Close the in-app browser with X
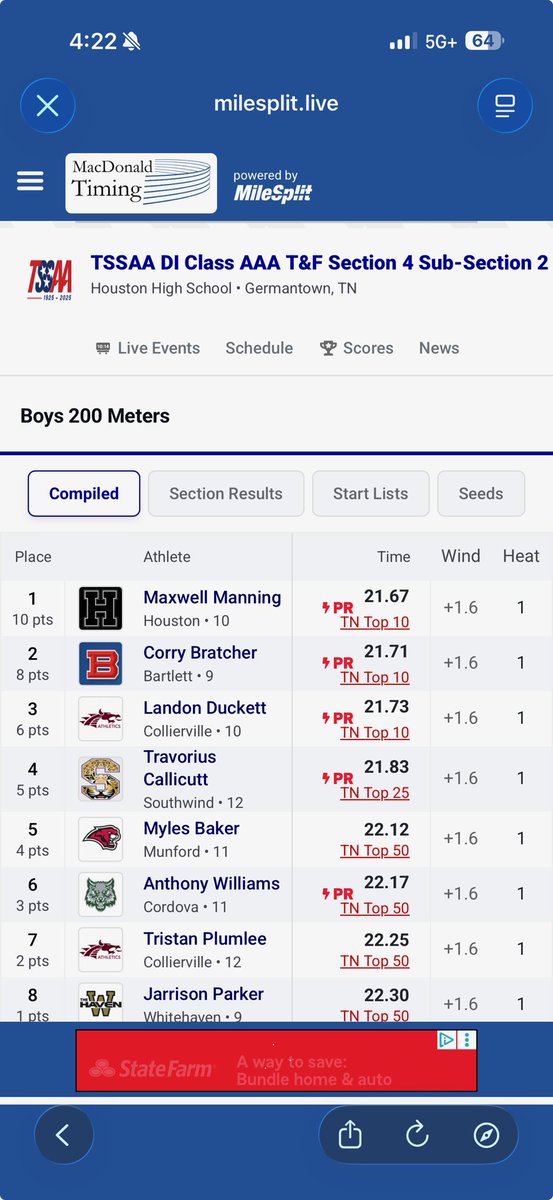The height and width of the screenshot is (1200, 553). coord(47,106)
